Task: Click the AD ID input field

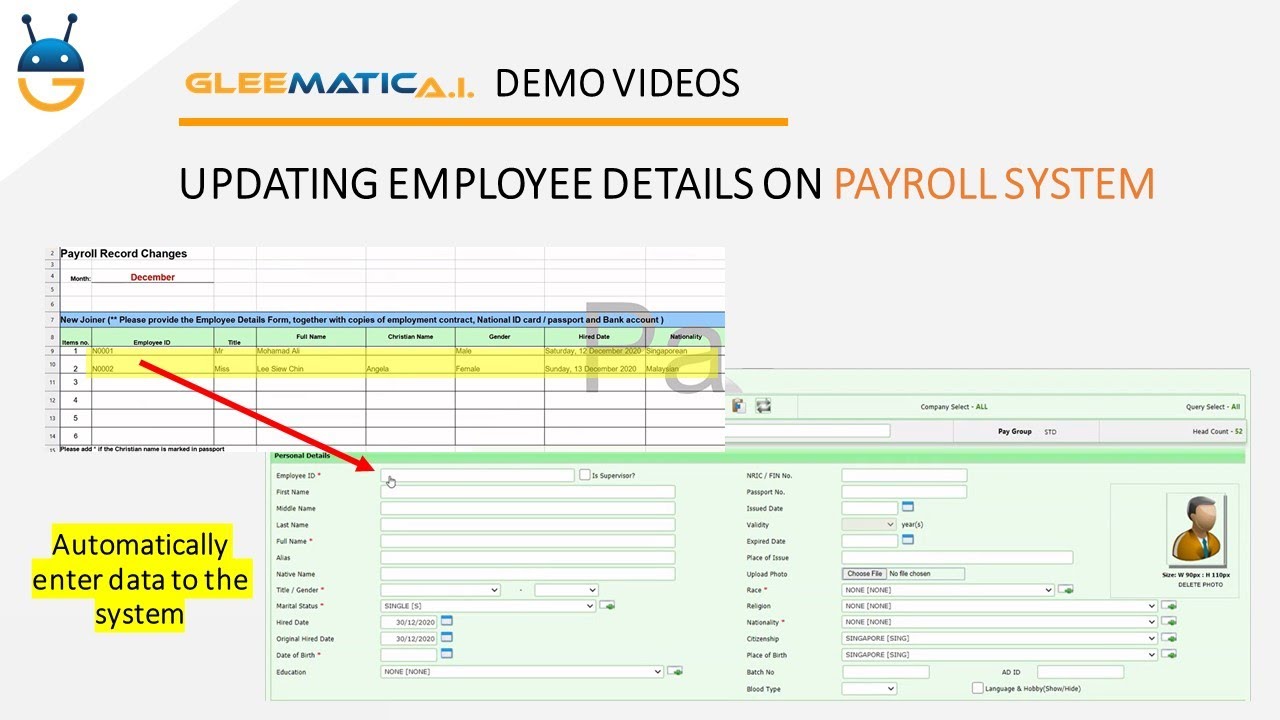Action: point(1081,672)
